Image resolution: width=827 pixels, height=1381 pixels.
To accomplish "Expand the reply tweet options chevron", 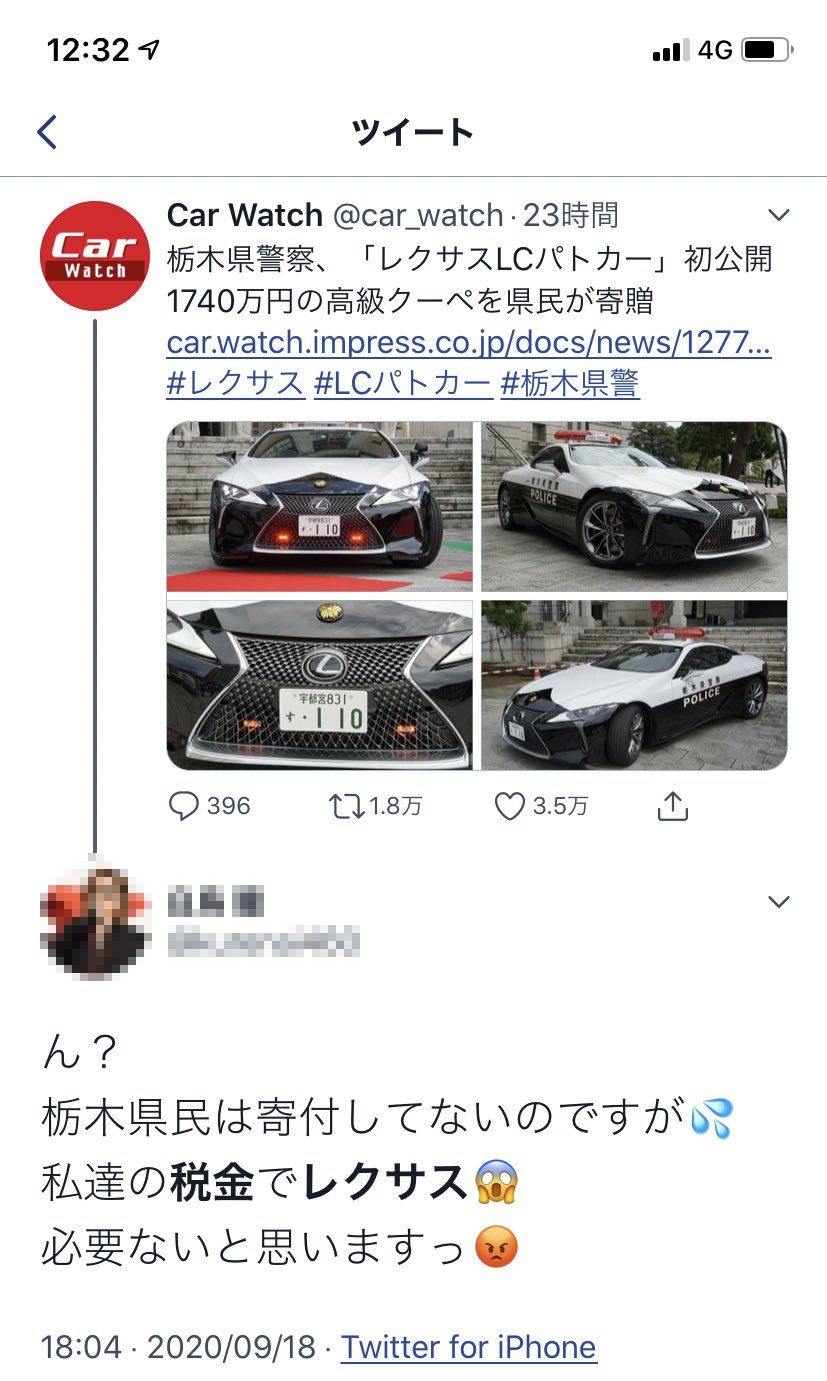I will [x=778, y=902].
